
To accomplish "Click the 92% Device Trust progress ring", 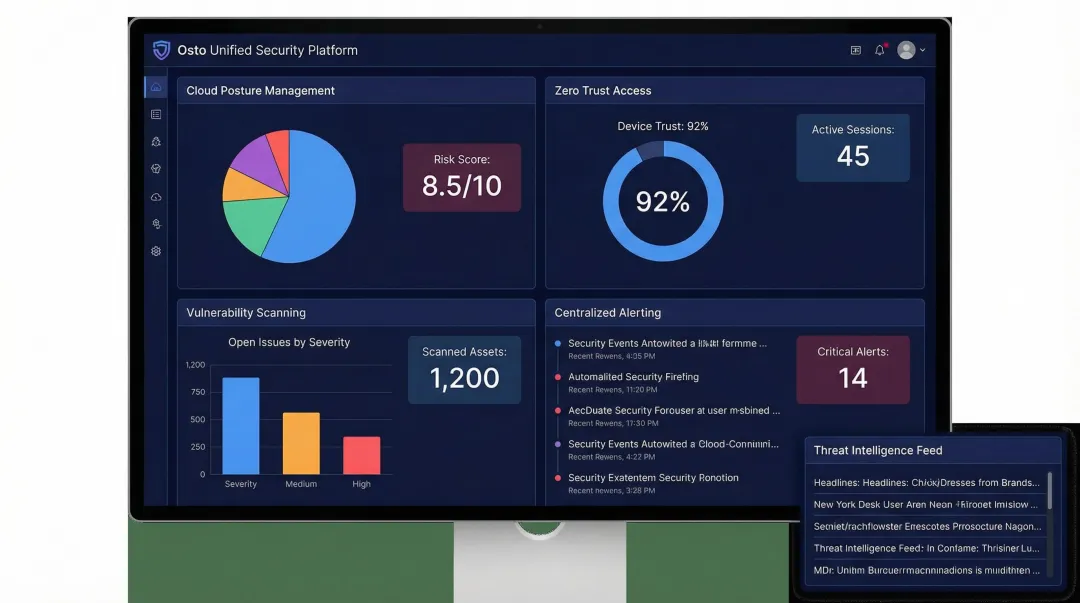I will [x=662, y=201].
